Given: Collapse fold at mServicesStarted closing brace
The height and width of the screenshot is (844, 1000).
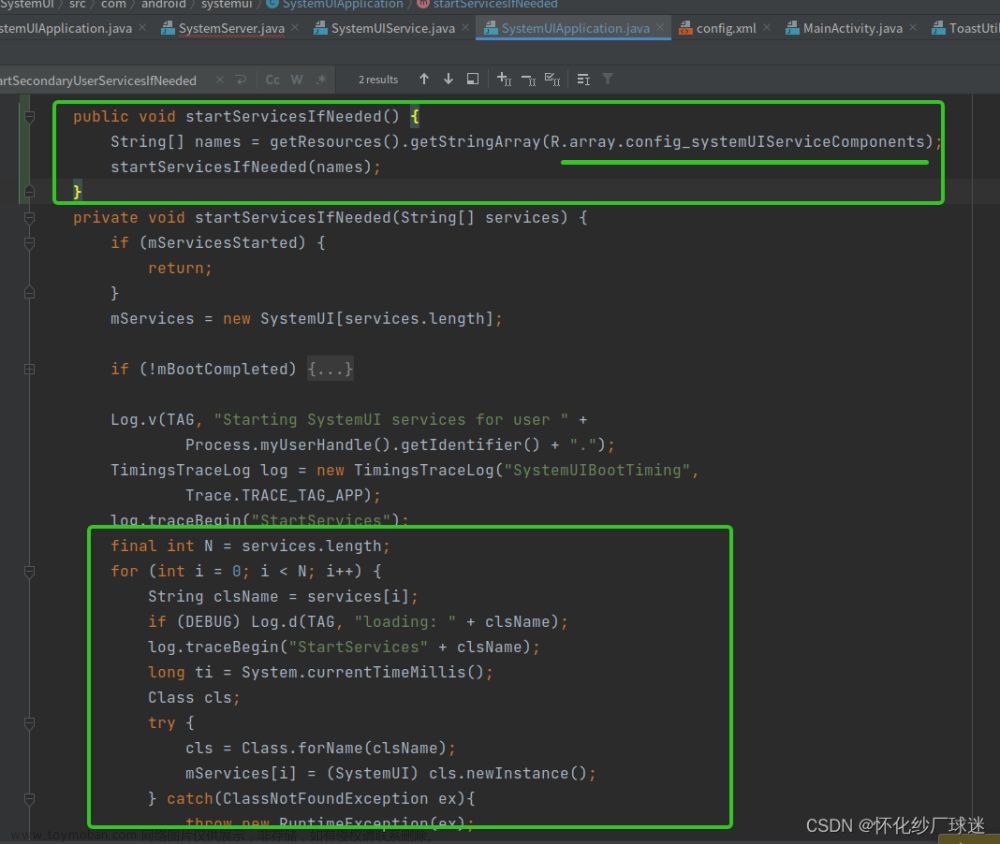Looking at the screenshot, I should (29, 292).
